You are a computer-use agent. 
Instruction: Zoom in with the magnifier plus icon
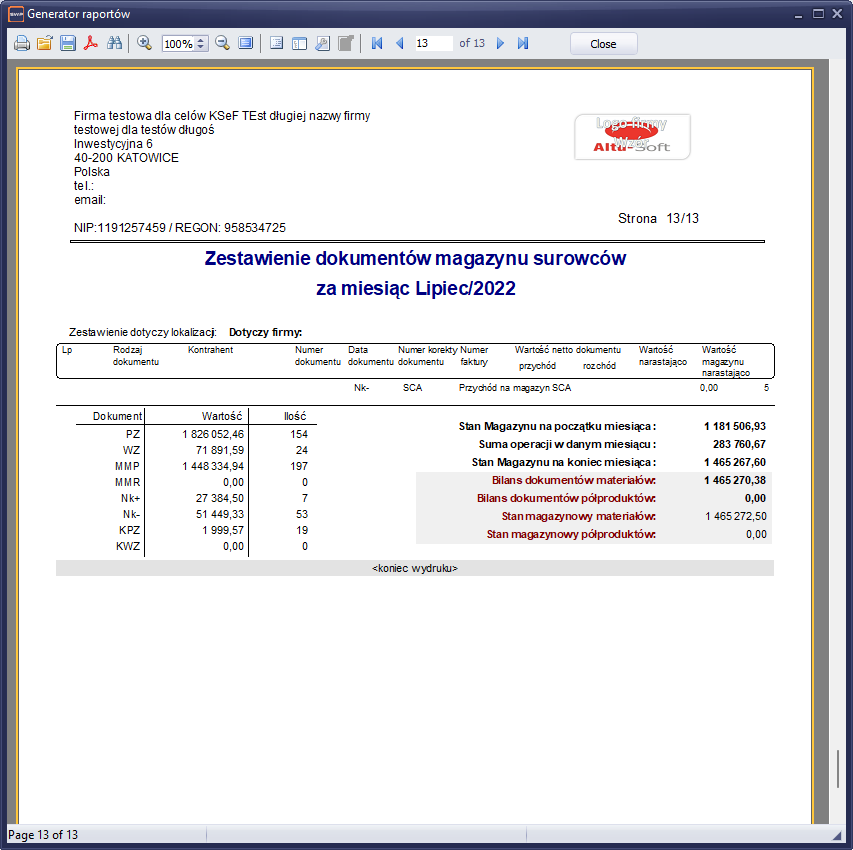tap(144, 44)
